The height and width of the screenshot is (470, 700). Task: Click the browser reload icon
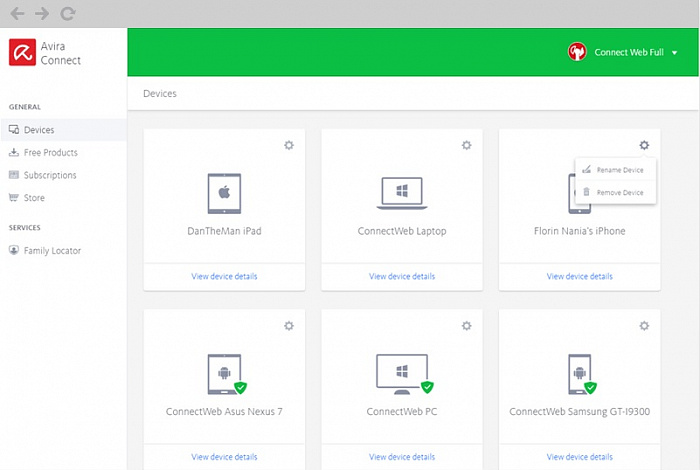(x=67, y=14)
